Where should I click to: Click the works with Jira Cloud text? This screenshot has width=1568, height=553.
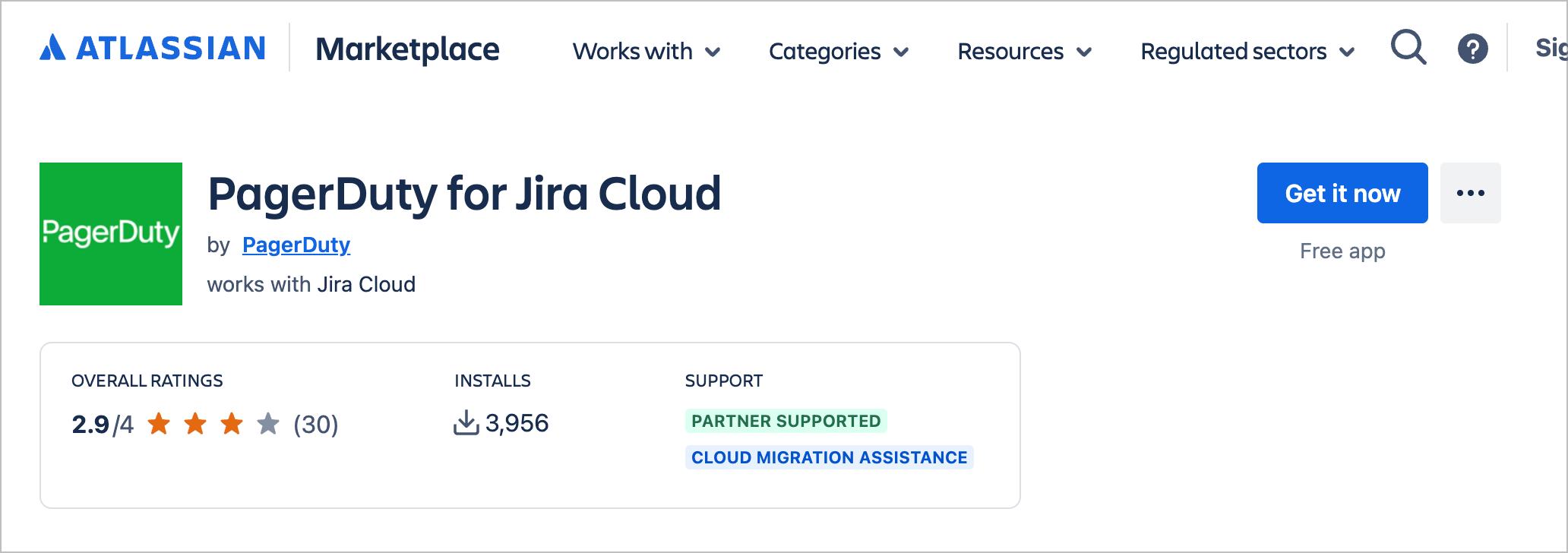tap(311, 284)
